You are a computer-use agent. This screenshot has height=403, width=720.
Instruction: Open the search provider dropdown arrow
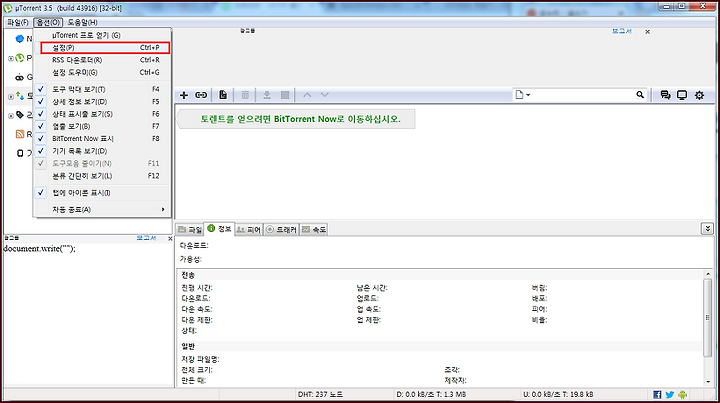tap(528, 95)
